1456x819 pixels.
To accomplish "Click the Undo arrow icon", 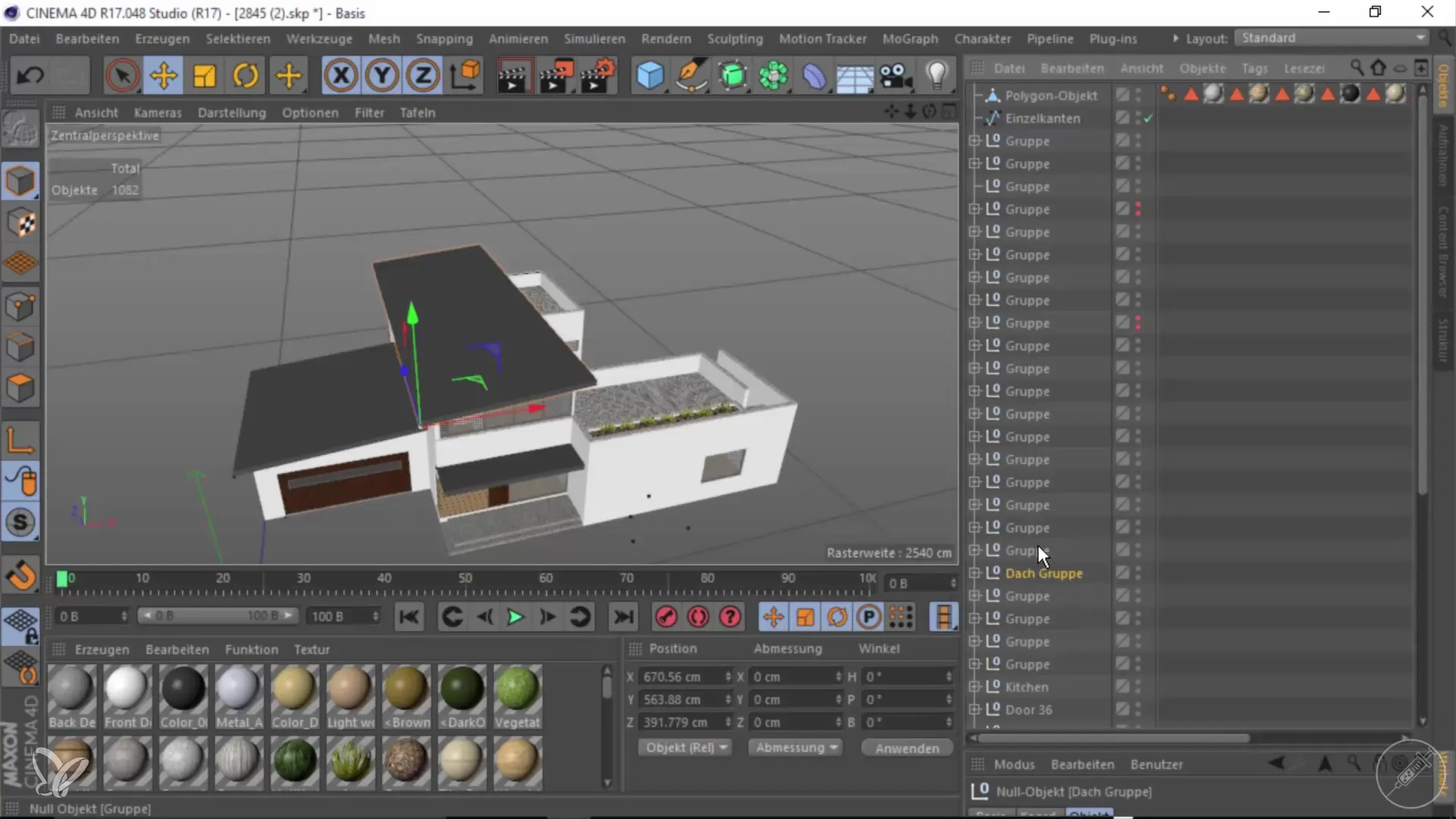I will 30,75.
